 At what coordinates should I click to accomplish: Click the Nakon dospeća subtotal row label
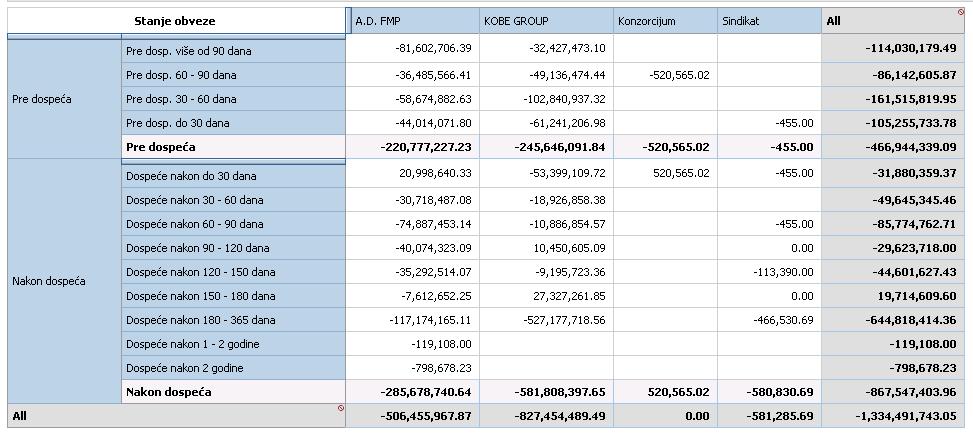click(x=232, y=392)
